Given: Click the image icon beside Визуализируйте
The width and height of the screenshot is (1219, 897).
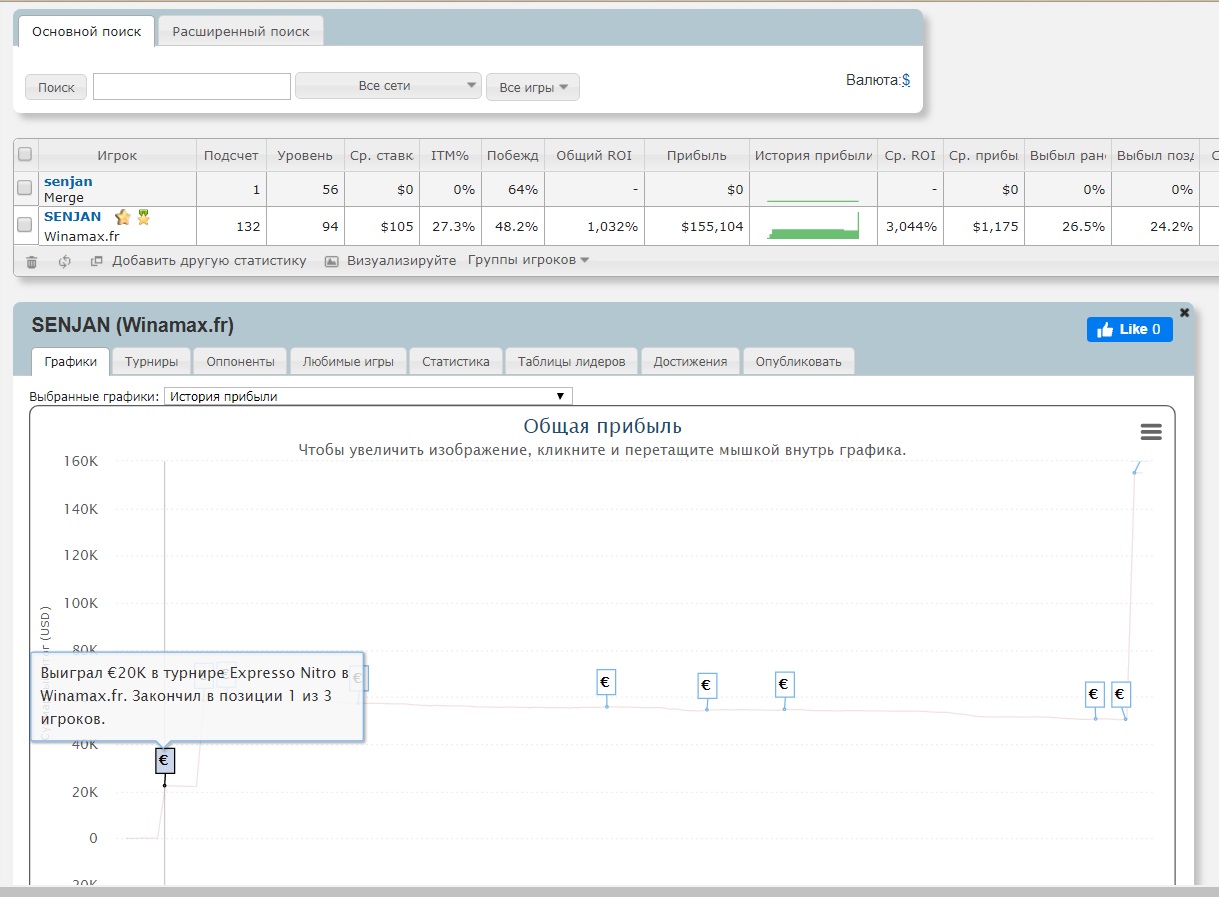Looking at the screenshot, I should coord(330,261).
